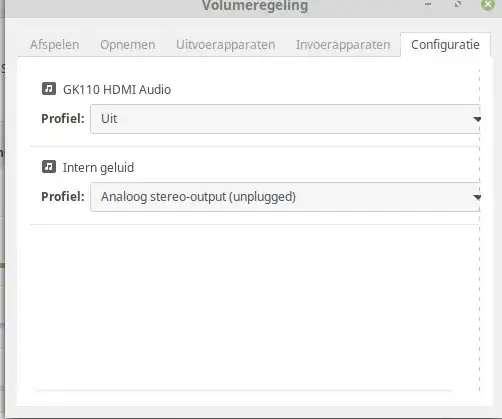Viewport: 502px width, 419px height.
Task: Click the Profiel label for HDMI Audio
Action: click(63, 119)
